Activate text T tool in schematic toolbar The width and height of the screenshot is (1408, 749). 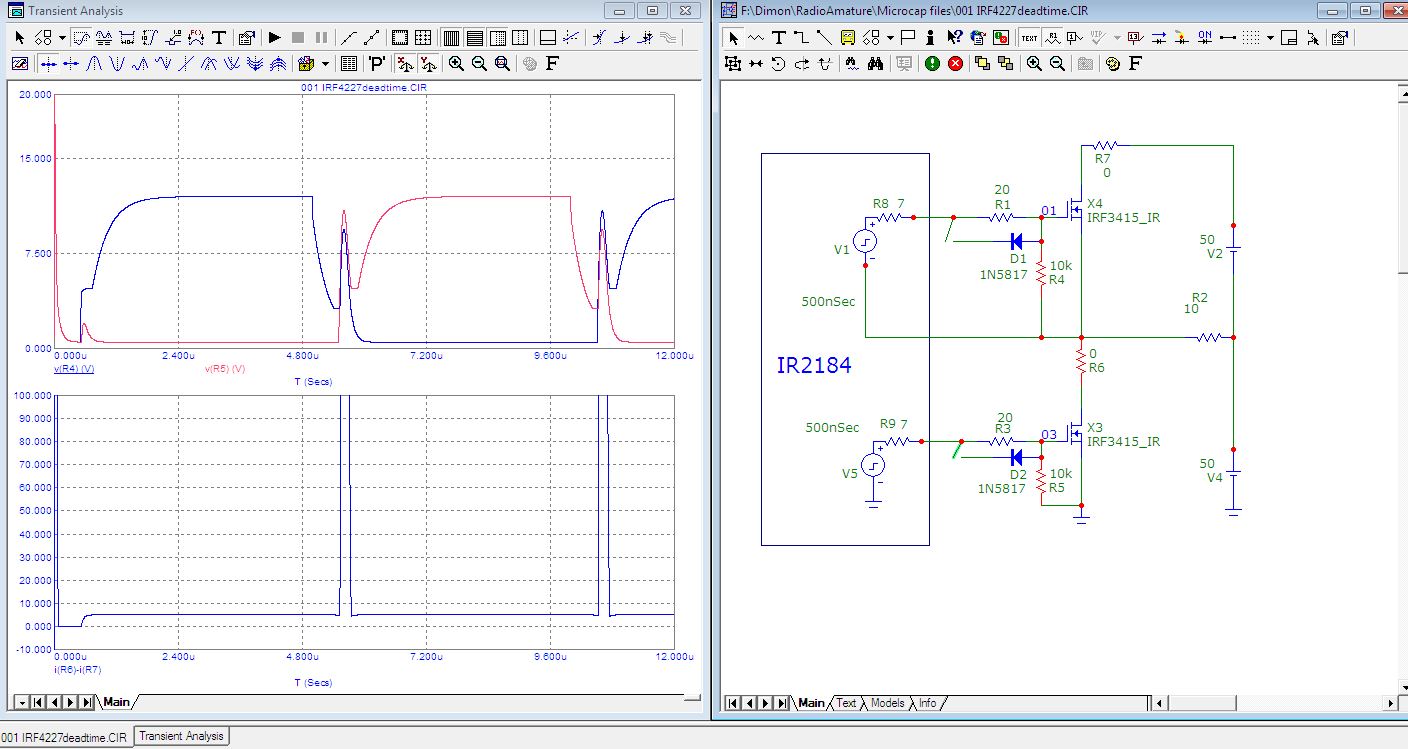tap(779, 38)
